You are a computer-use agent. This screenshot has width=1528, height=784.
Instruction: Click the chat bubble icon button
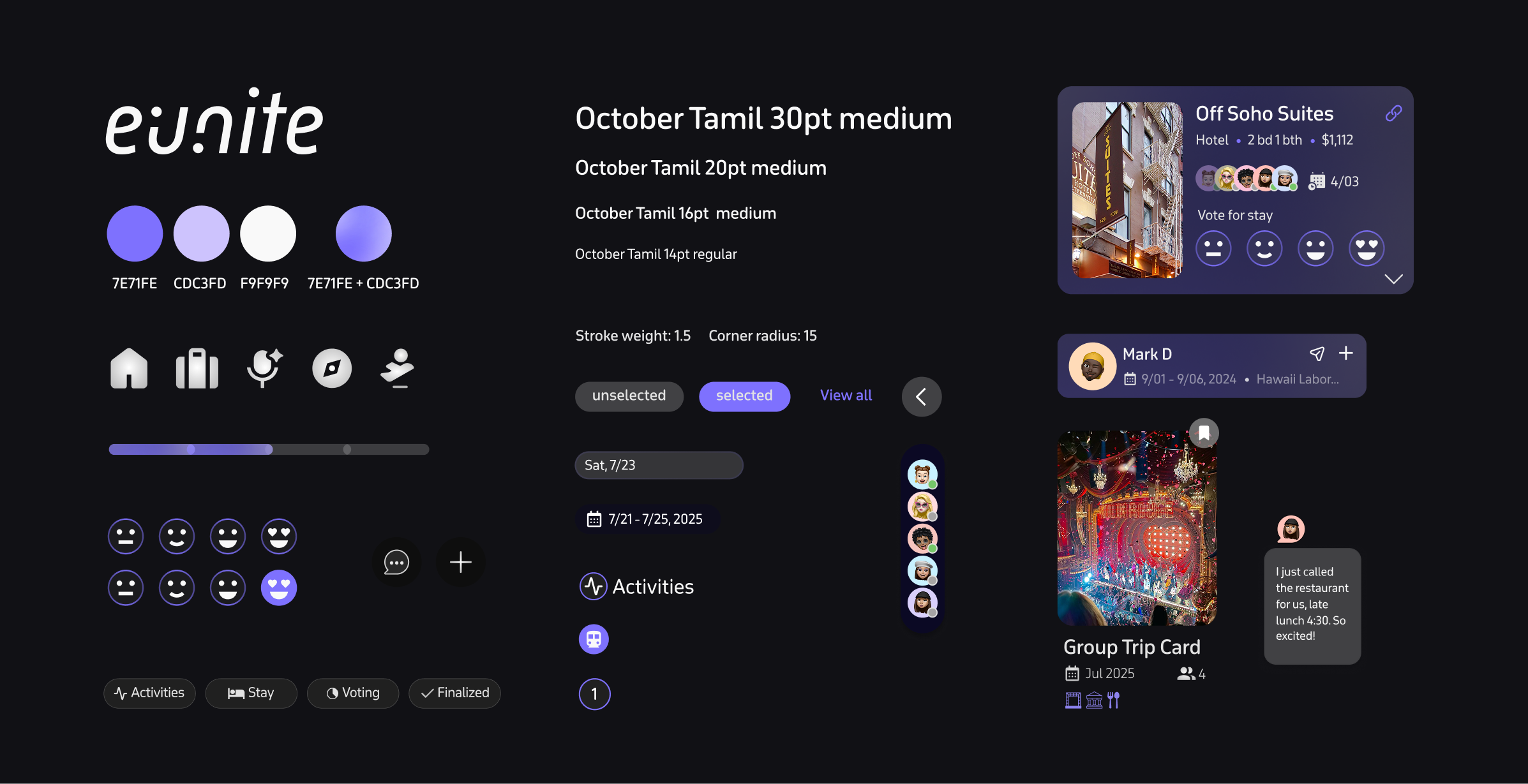click(x=396, y=563)
